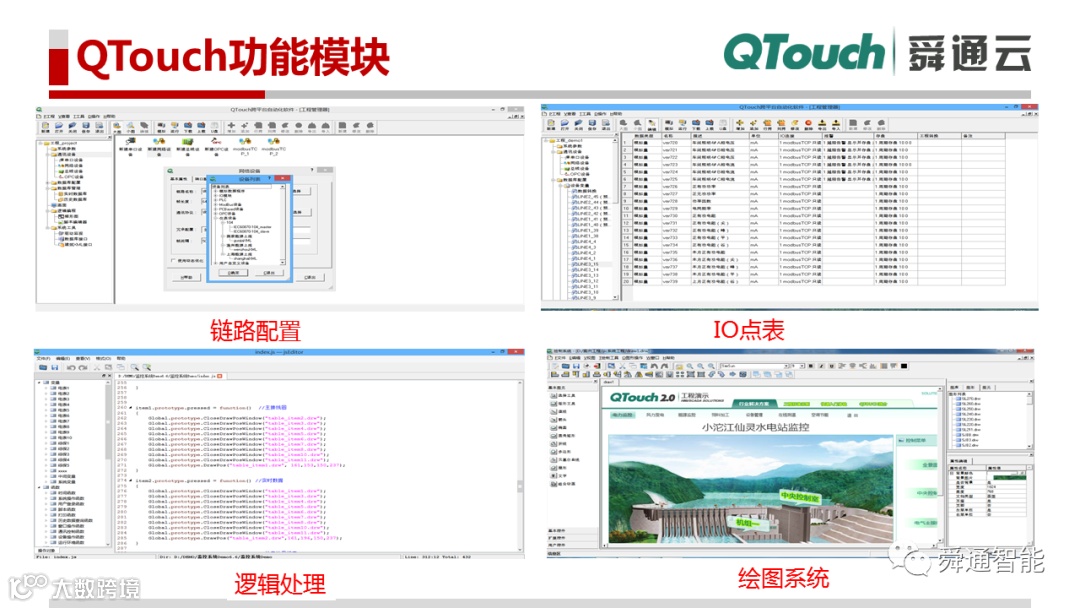Select the 基本属性 tab in 网络设备 dialog

coord(179,179)
